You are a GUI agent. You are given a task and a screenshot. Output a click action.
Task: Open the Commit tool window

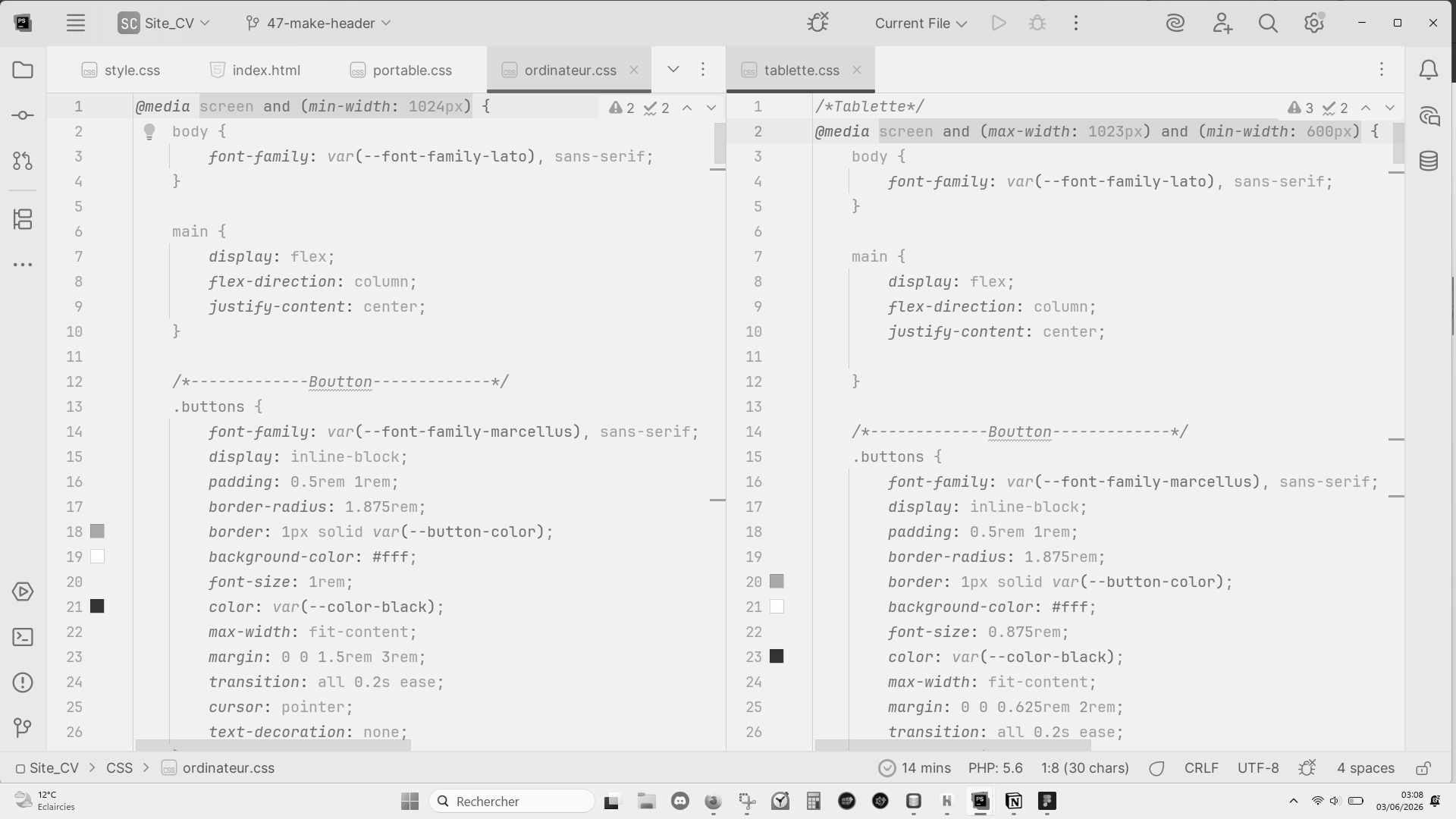(x=23, y=115)
